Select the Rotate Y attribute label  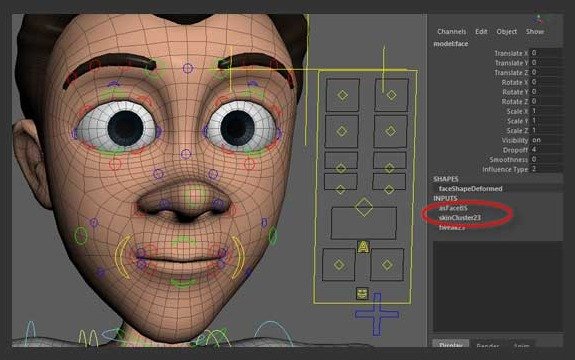[x=515, y=92]
